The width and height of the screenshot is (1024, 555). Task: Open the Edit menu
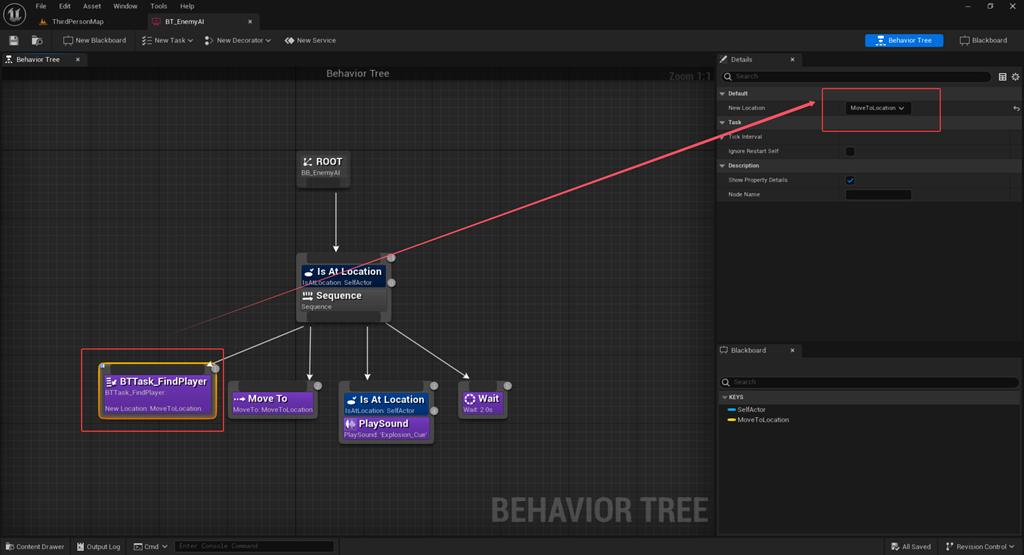click(x=65, y=6)
